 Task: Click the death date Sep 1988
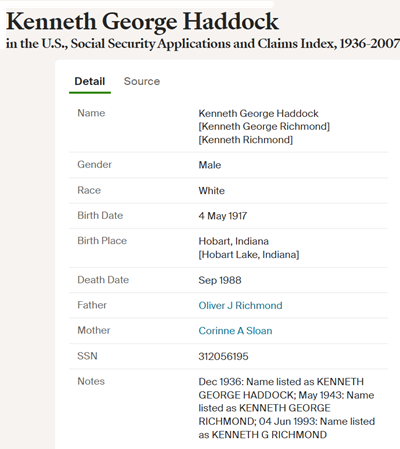pos(220,280)
